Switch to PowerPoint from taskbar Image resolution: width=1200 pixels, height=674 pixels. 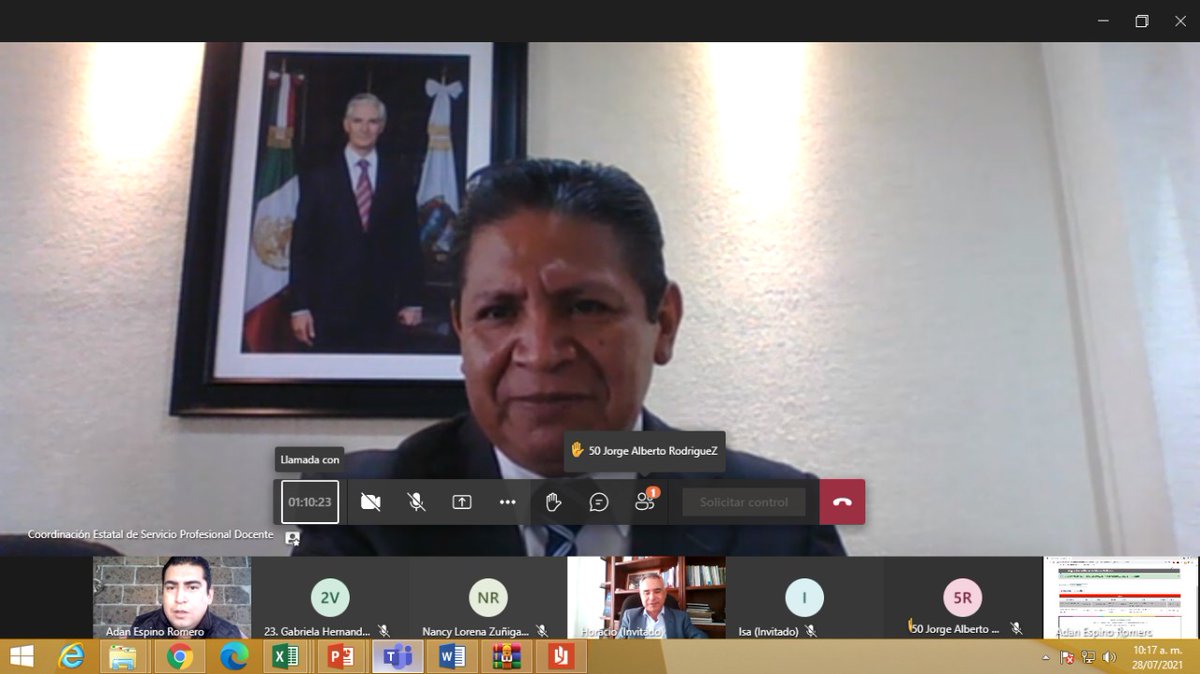pos(342,656)
